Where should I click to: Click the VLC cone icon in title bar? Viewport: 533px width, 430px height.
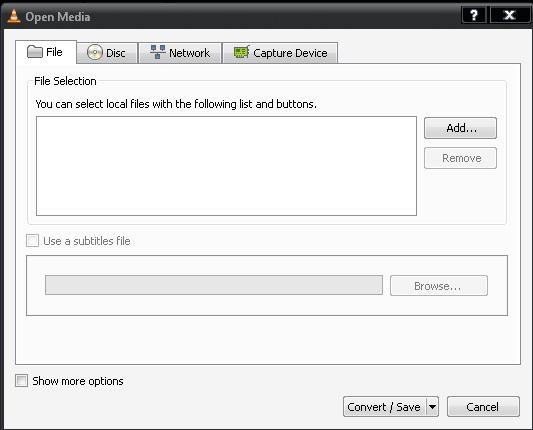[x=14, y=16]
